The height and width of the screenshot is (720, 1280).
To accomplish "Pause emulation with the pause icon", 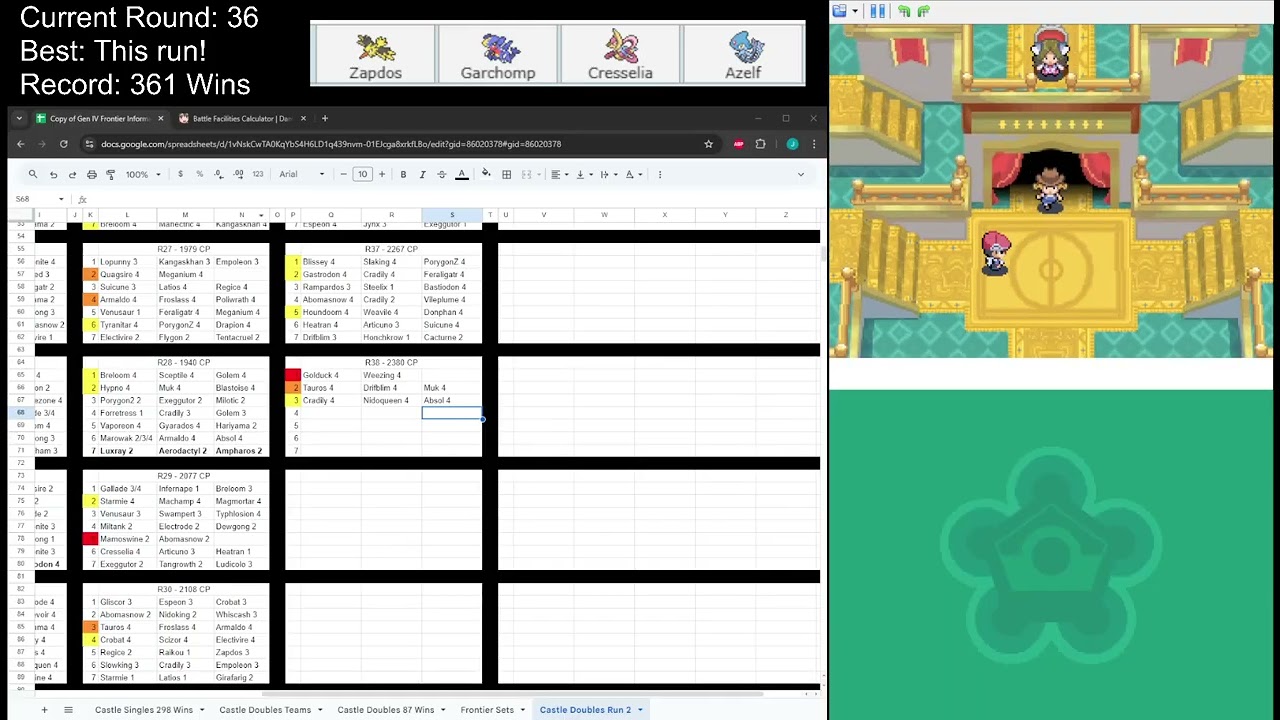I will coord(877,11).
